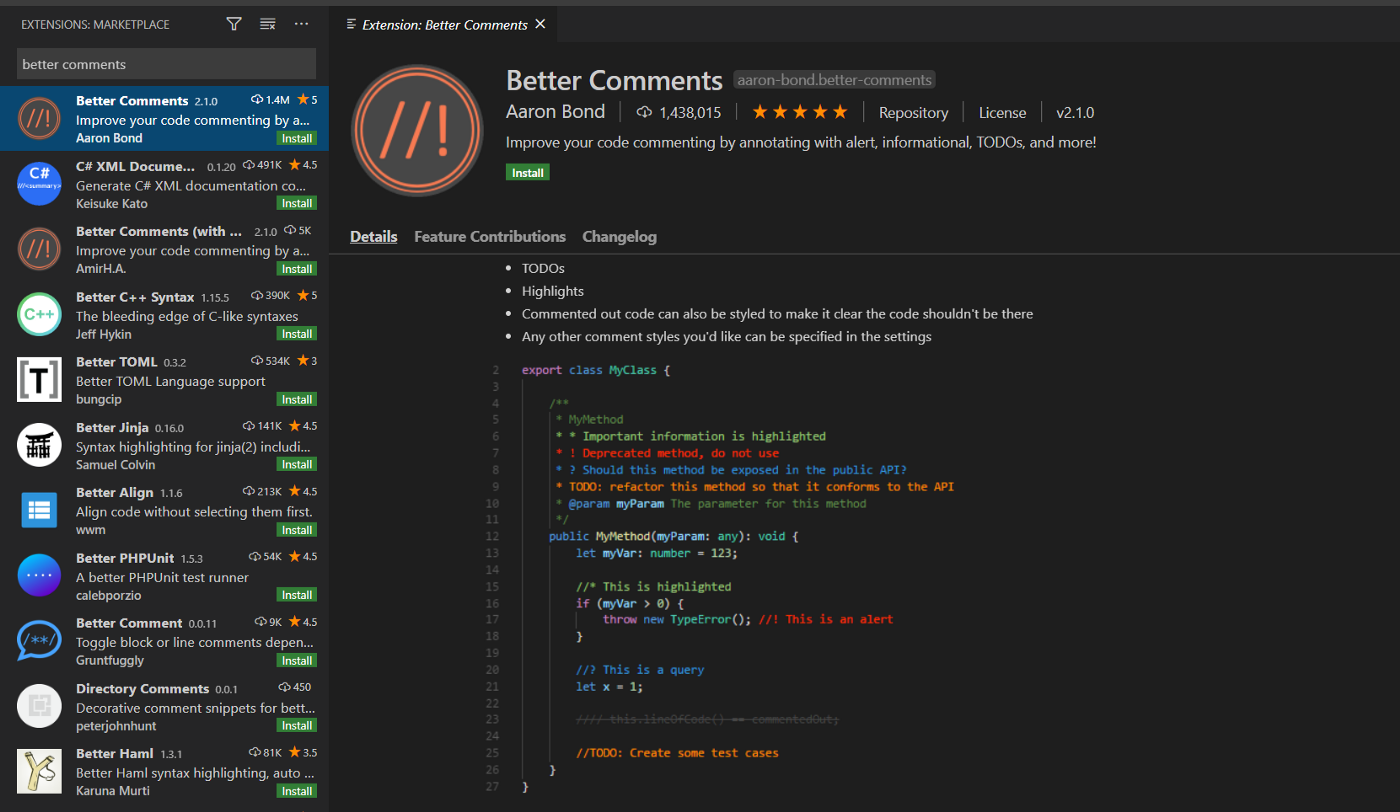The height and width of the screenshot is (812, 1400).
Task: Install the Better PHPUnit extension
Action: point(296,595)
